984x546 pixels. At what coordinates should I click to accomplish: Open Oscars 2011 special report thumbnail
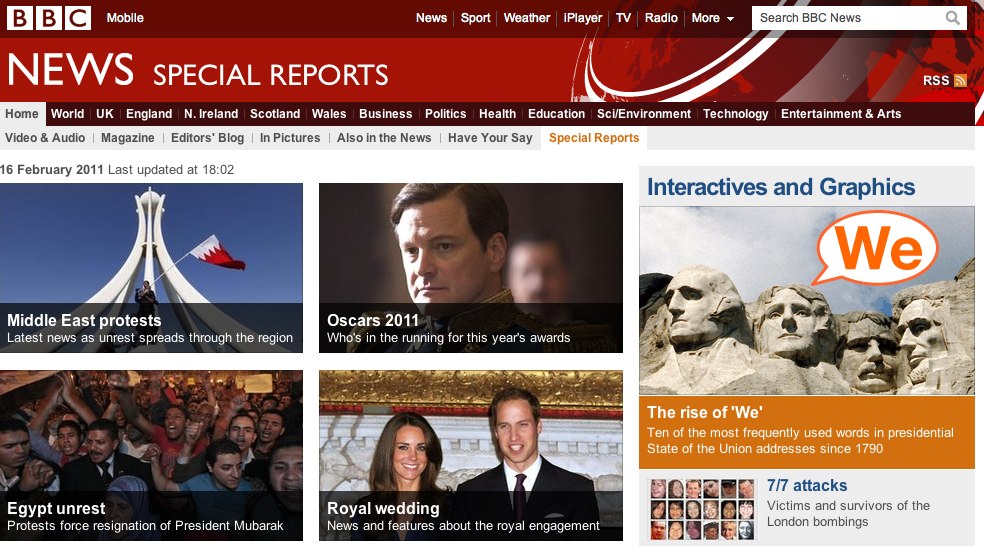[x=470, y=243]
